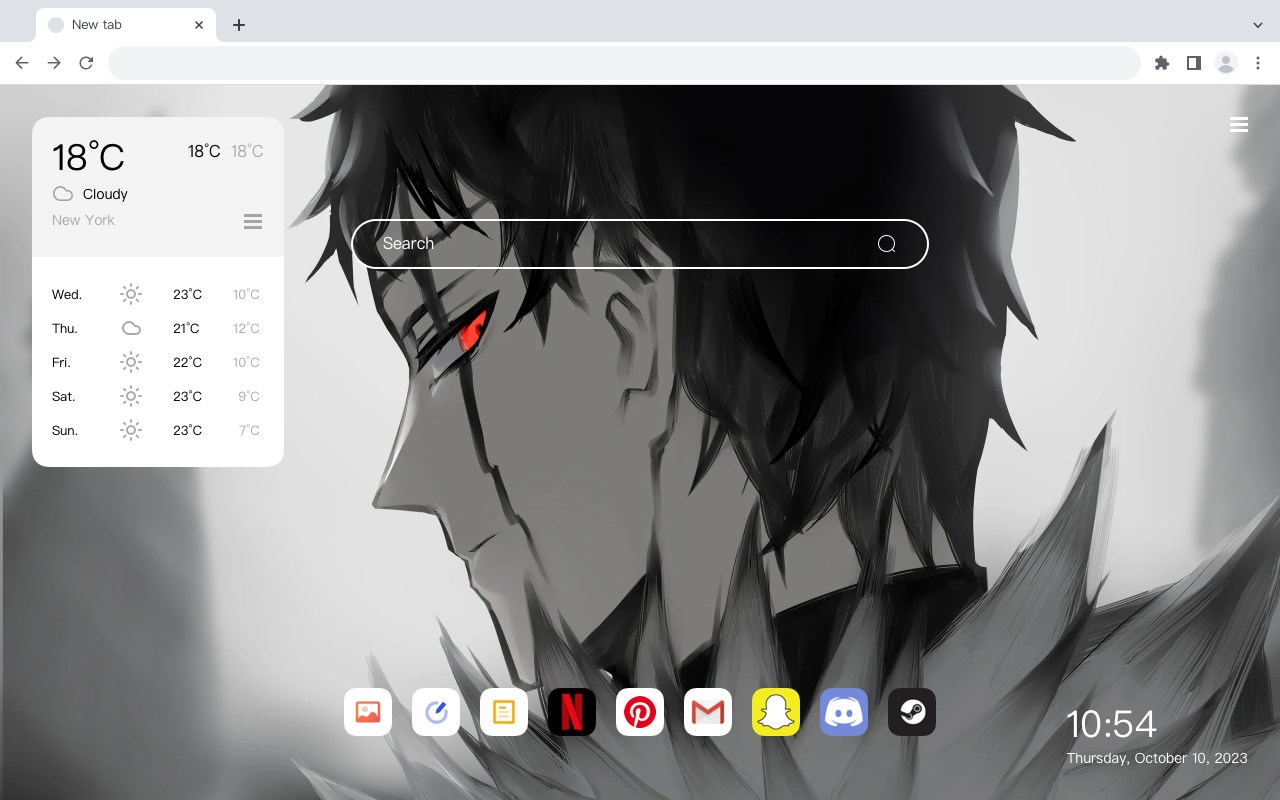Click the Thursday, October 10, 2023 date
Viewport: 1280px width, 800px height.
[1157, 758]
